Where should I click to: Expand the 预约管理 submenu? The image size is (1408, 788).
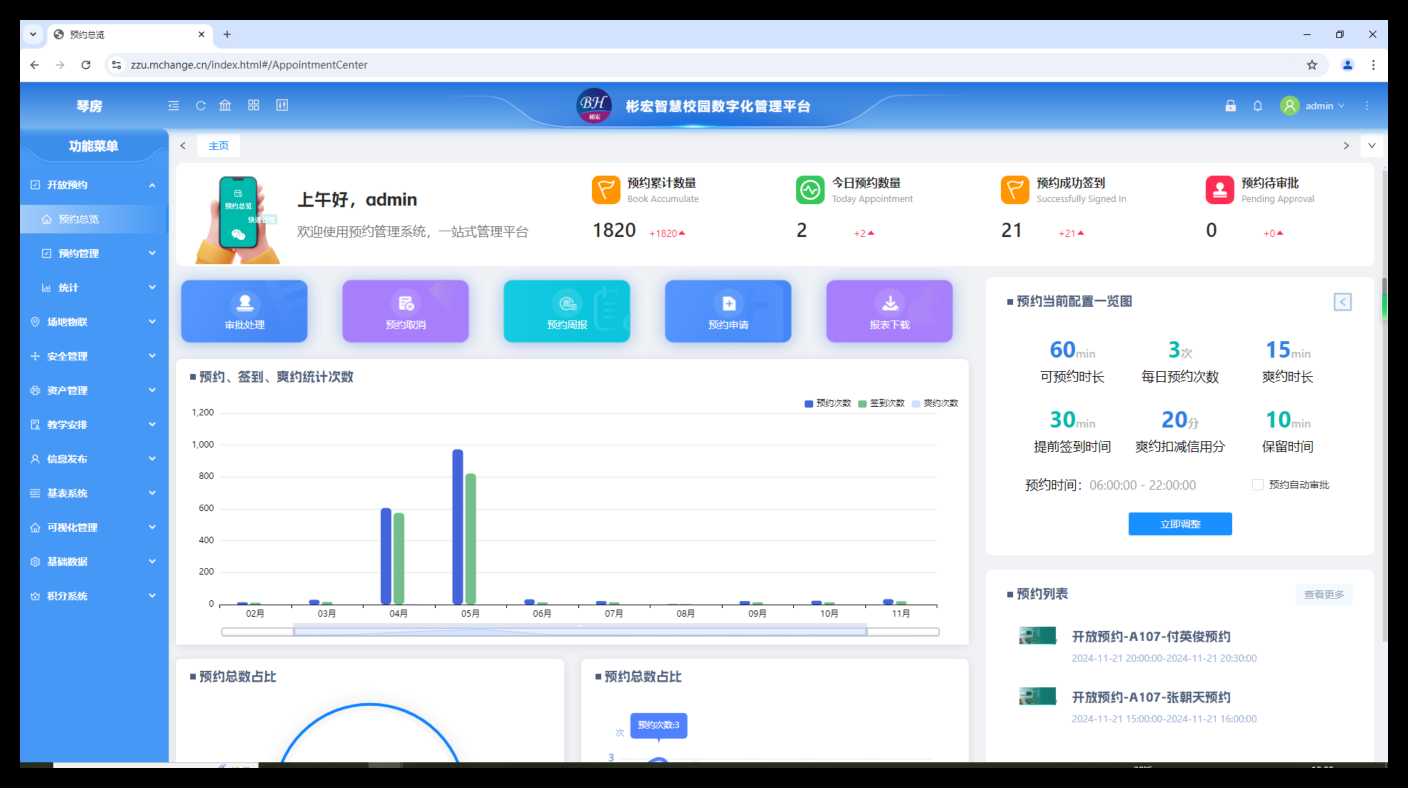point(94,253)
